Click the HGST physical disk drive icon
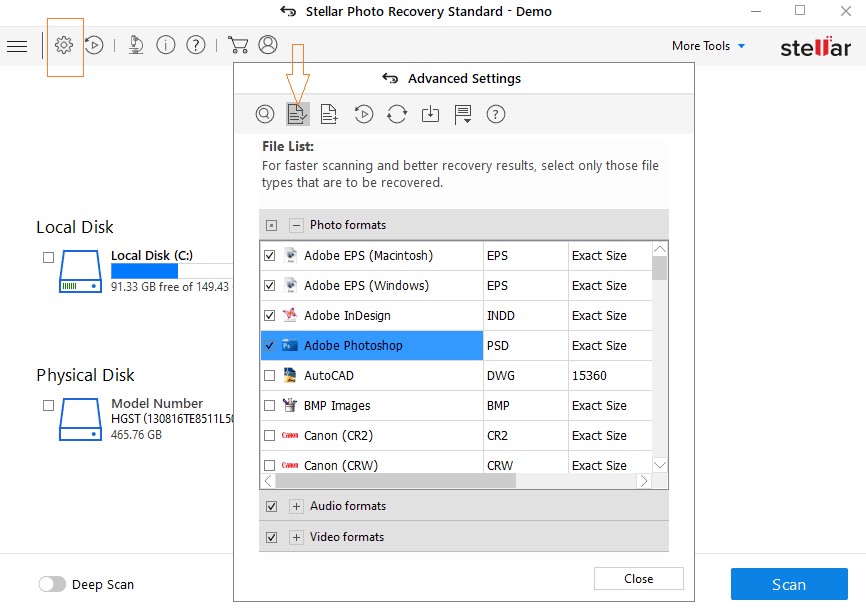Screen dimensions: 866x610 [x=81, y=419]
